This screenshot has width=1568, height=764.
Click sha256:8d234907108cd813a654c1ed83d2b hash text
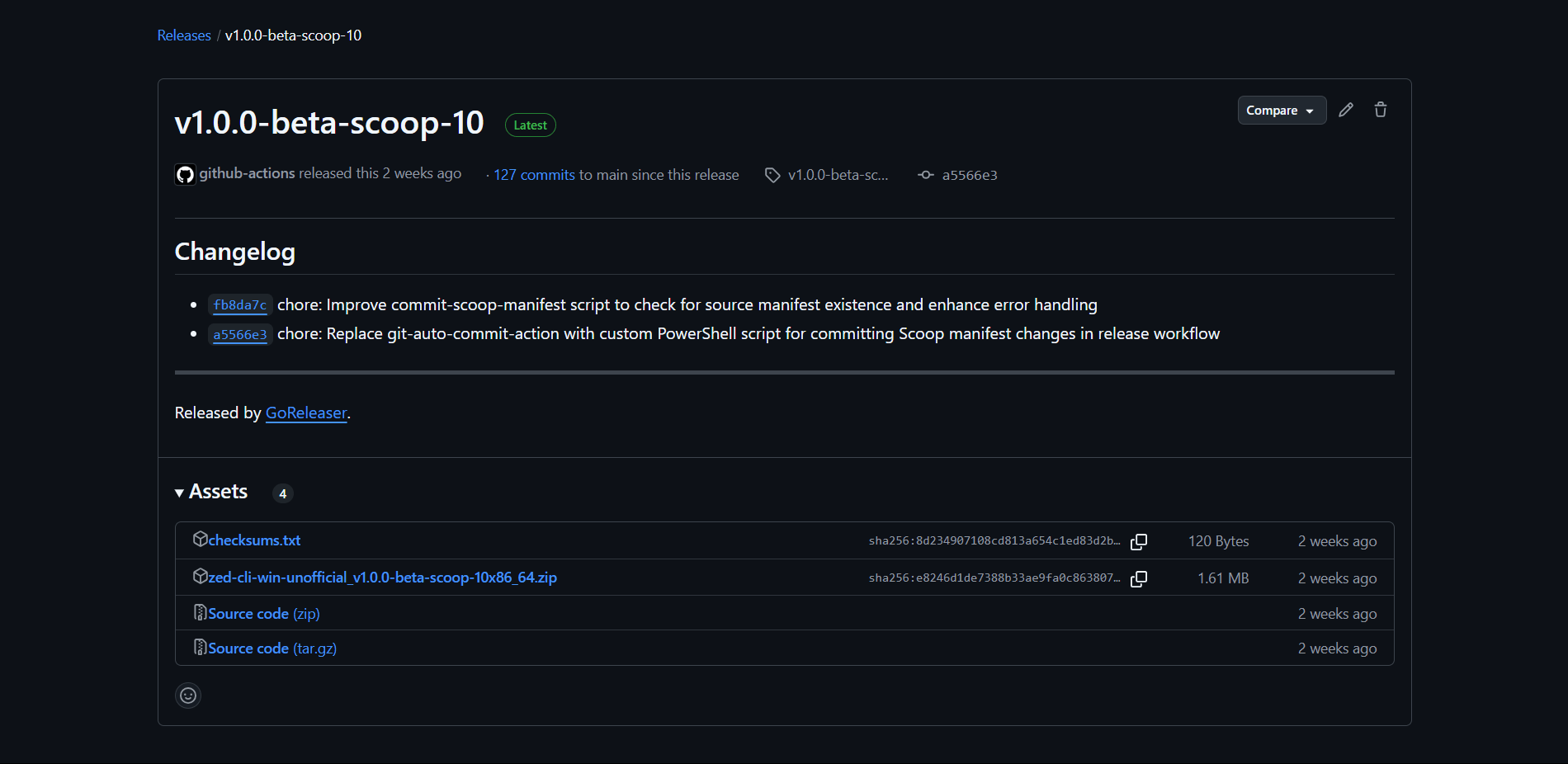tap(994, 541)
